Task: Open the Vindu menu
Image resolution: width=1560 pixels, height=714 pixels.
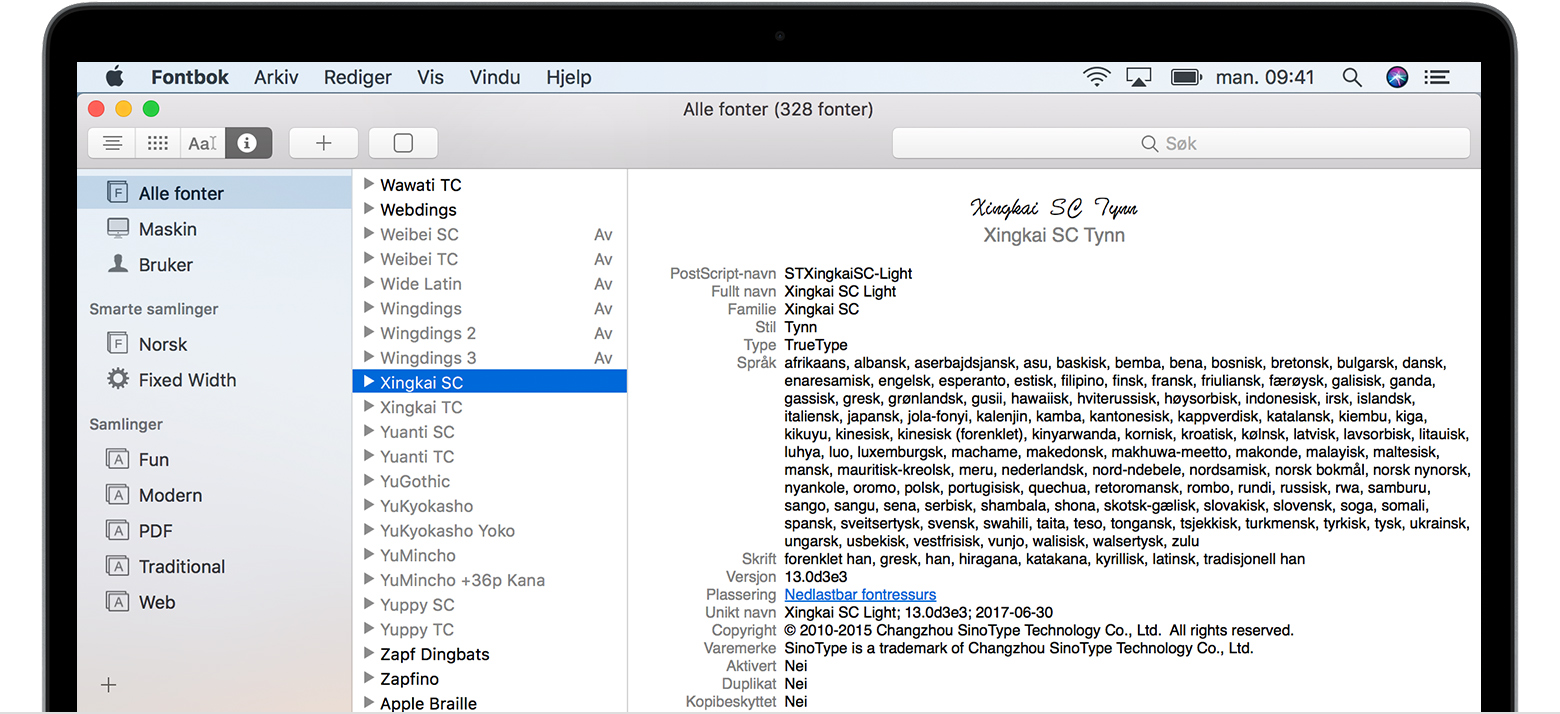Action: pos(495,77)
